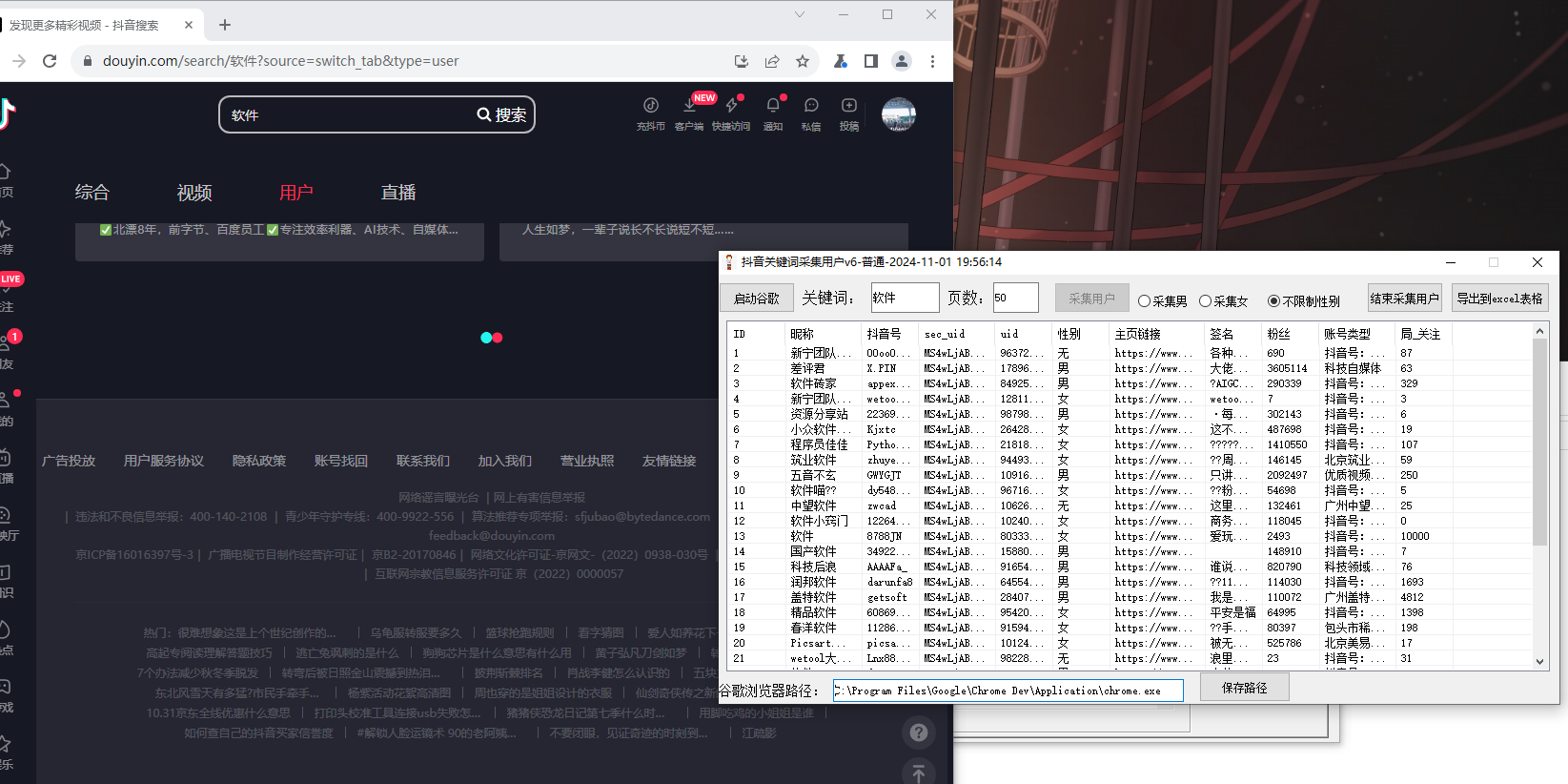Toggle the Chrome side panel icon
The height and width of the screenshot is (784, 1568).
click(x=871, y=61)
